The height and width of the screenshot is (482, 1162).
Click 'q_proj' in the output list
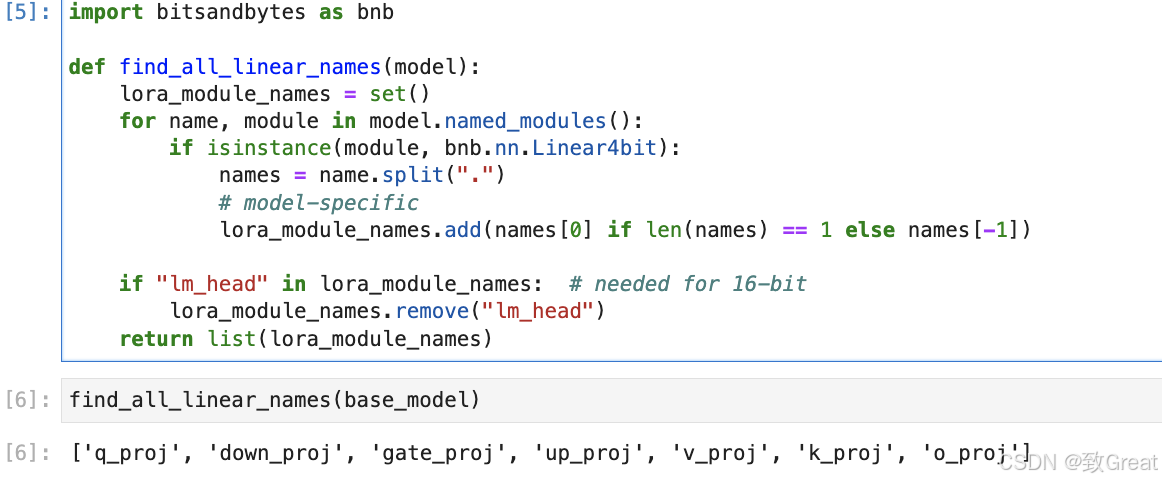(132, 452)
